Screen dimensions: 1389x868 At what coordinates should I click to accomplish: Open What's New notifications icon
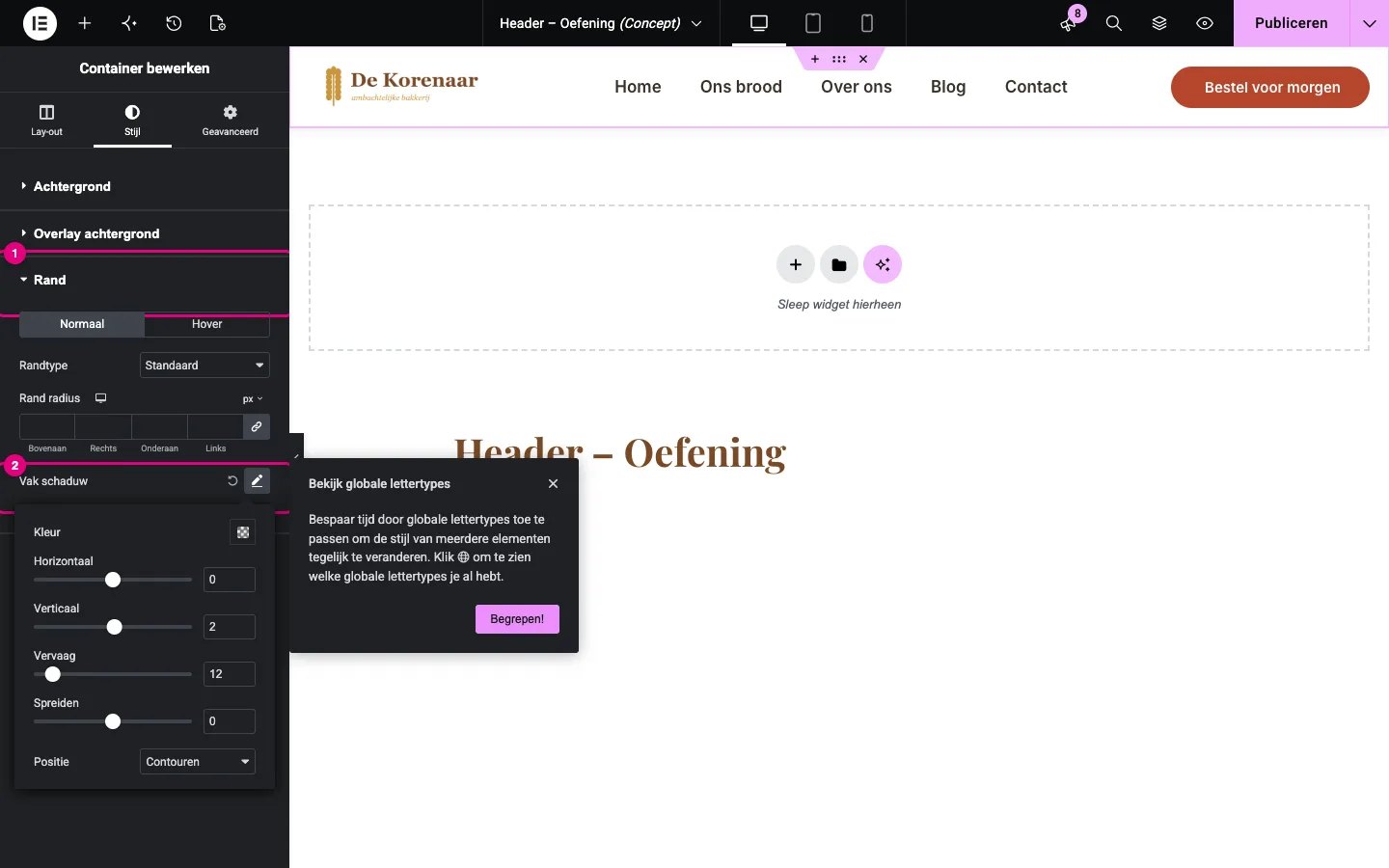1068,23
